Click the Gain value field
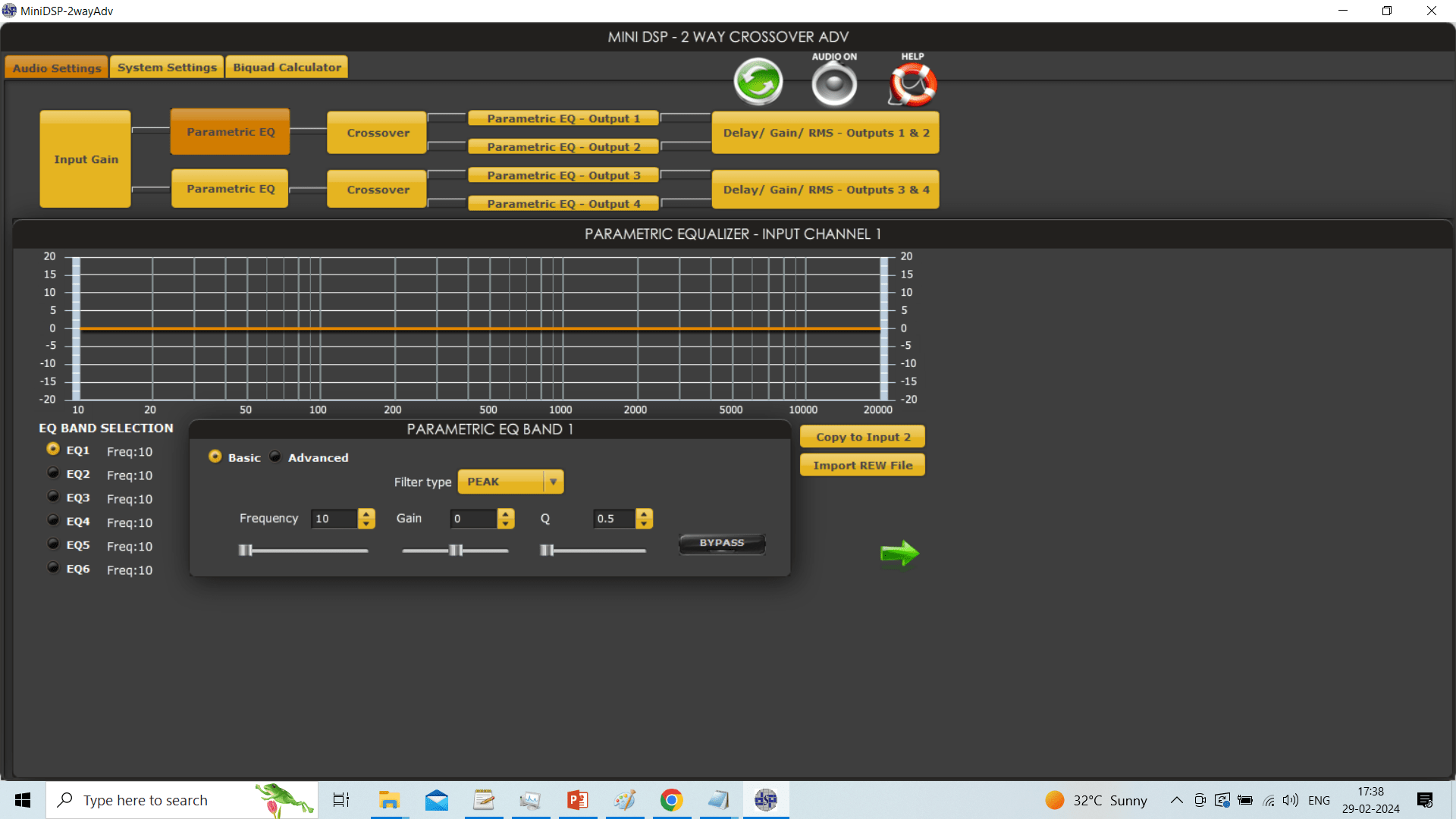This screenshot has height=819, width=1456. 473,519
